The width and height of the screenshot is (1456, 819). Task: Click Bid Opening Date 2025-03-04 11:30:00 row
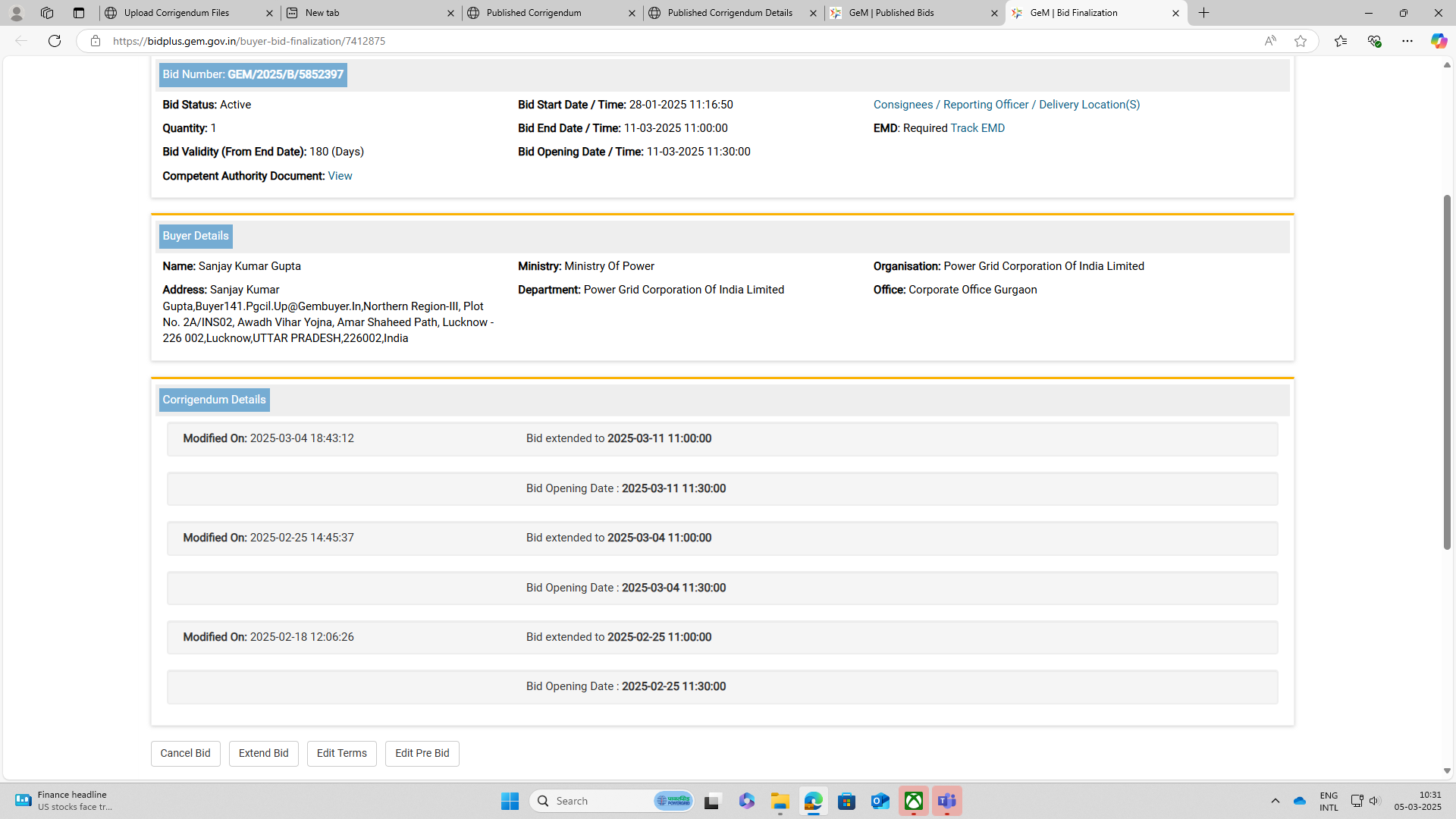[722, 588]
